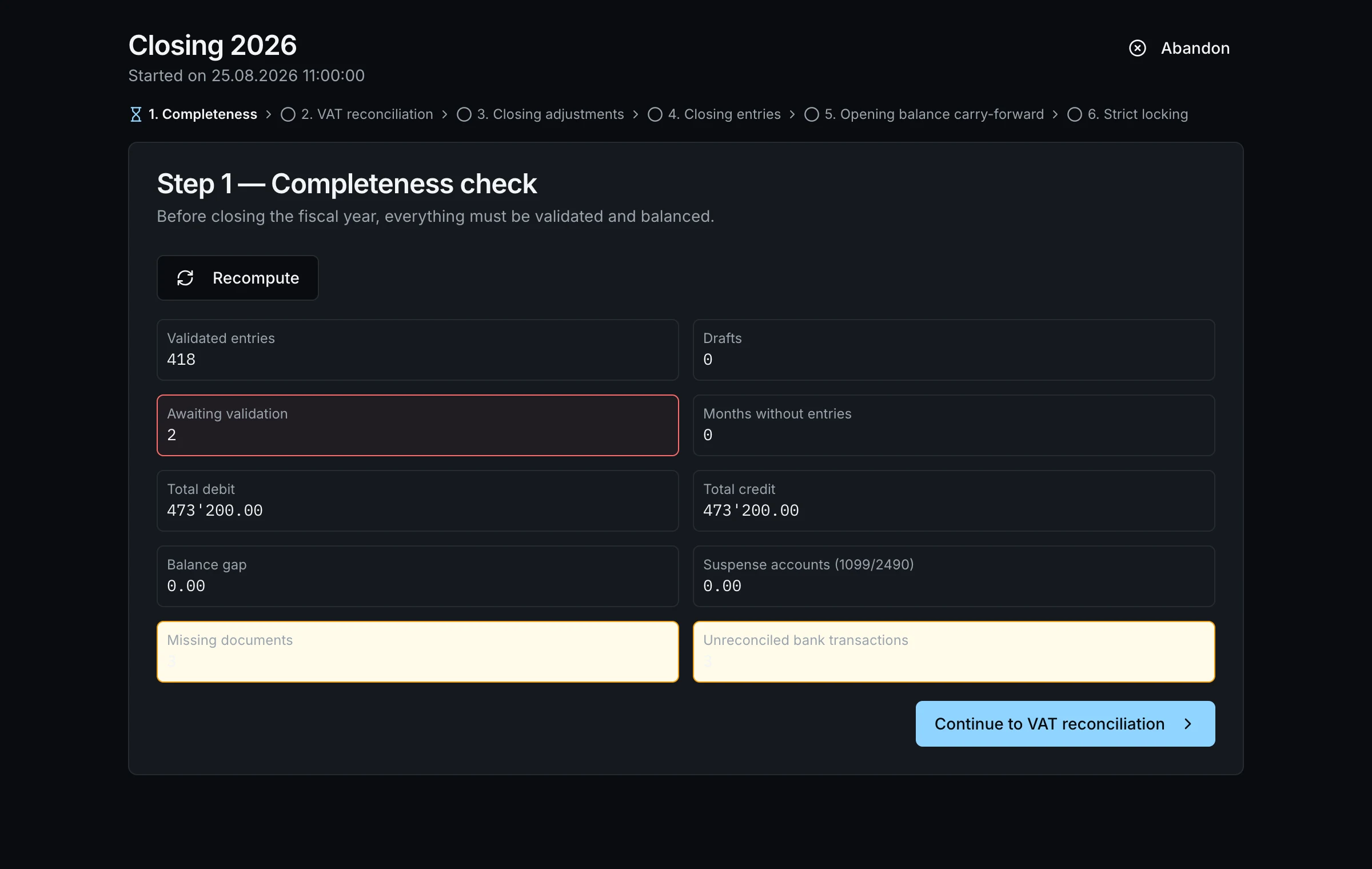
Task: Click Unreconciled bank transactions label
Action: point(805,640)
